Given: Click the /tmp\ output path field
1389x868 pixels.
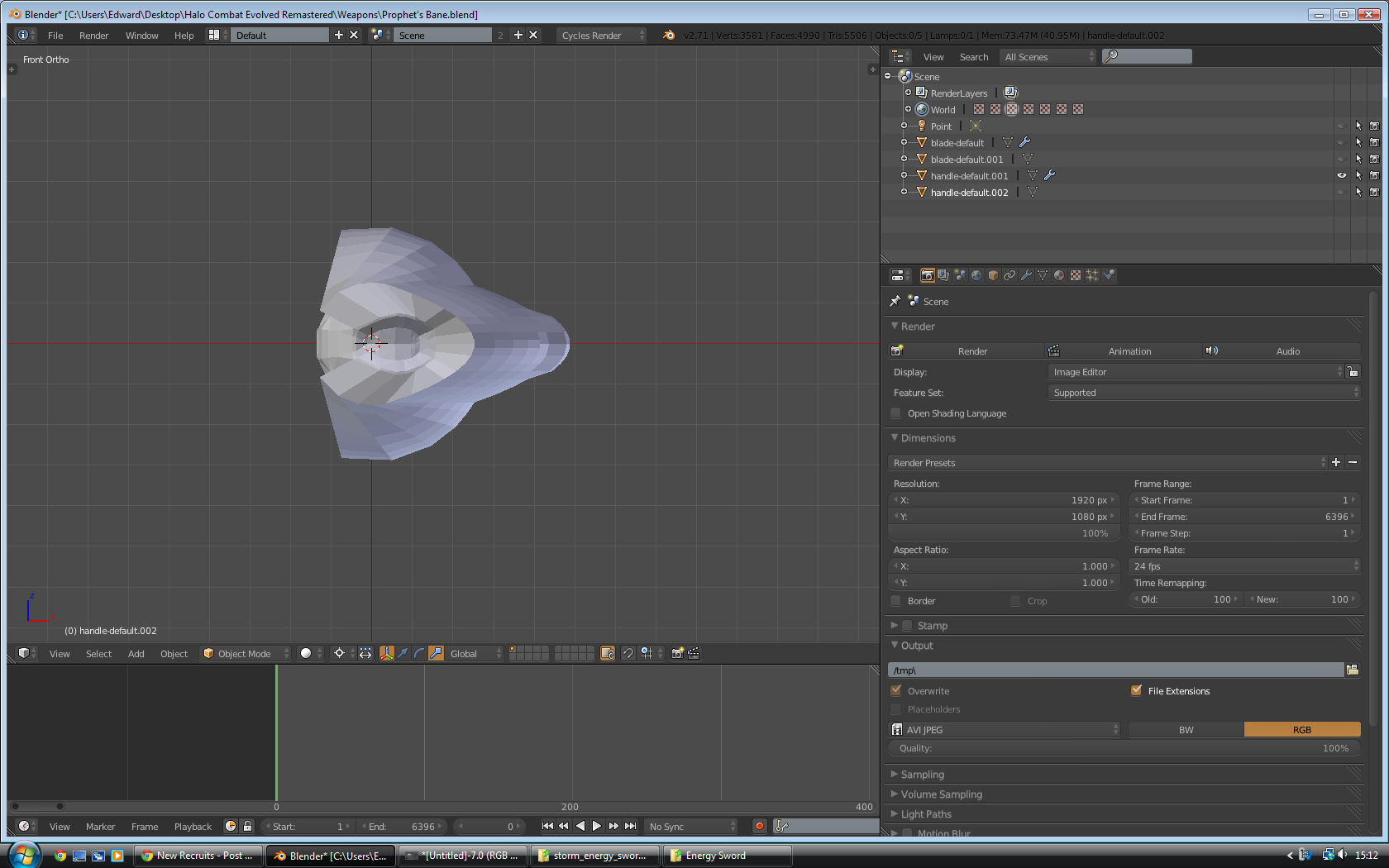Looking at the screenshot, I should [x=1115, y=670].
